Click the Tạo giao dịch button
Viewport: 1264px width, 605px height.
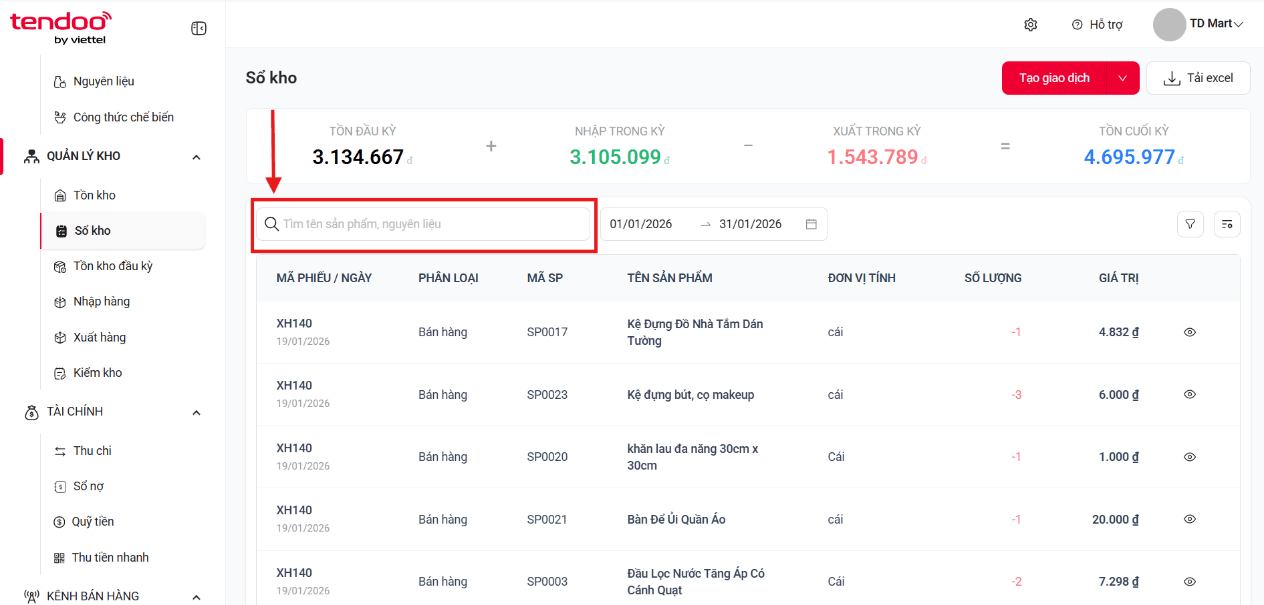(x=1054, y=78)
